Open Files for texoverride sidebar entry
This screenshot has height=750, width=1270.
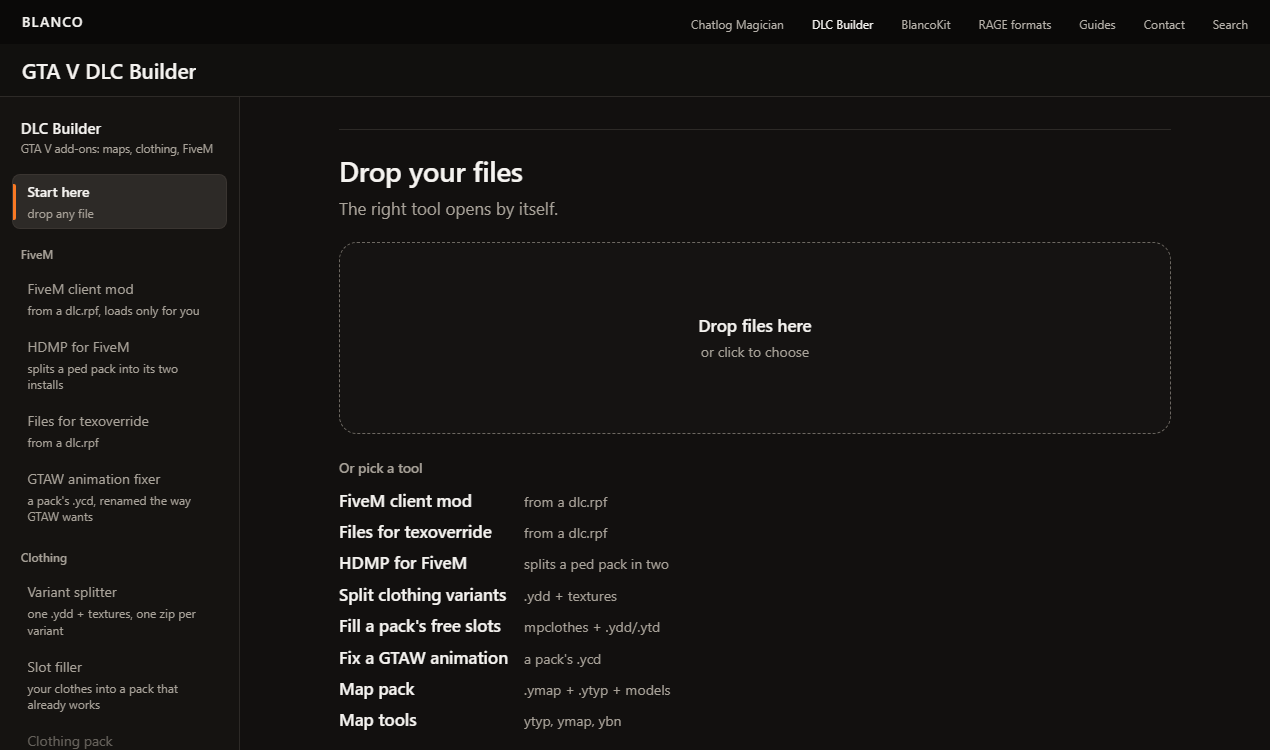(120, 431)
